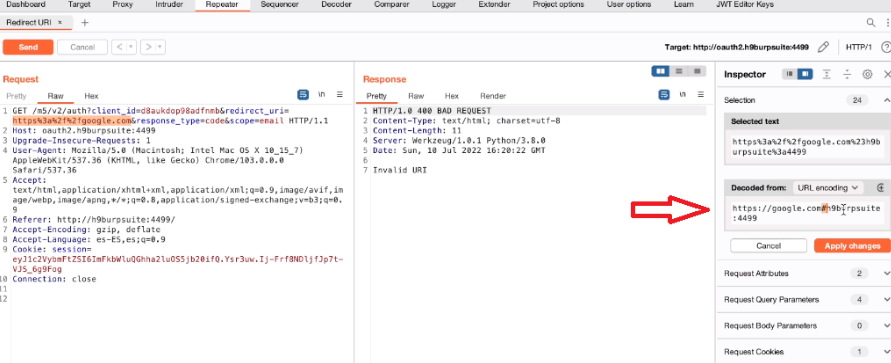The width and height of the screenshot is (891, 363).
Task: Toggle newline display icon in Response panel
Action: coord(683,95)
